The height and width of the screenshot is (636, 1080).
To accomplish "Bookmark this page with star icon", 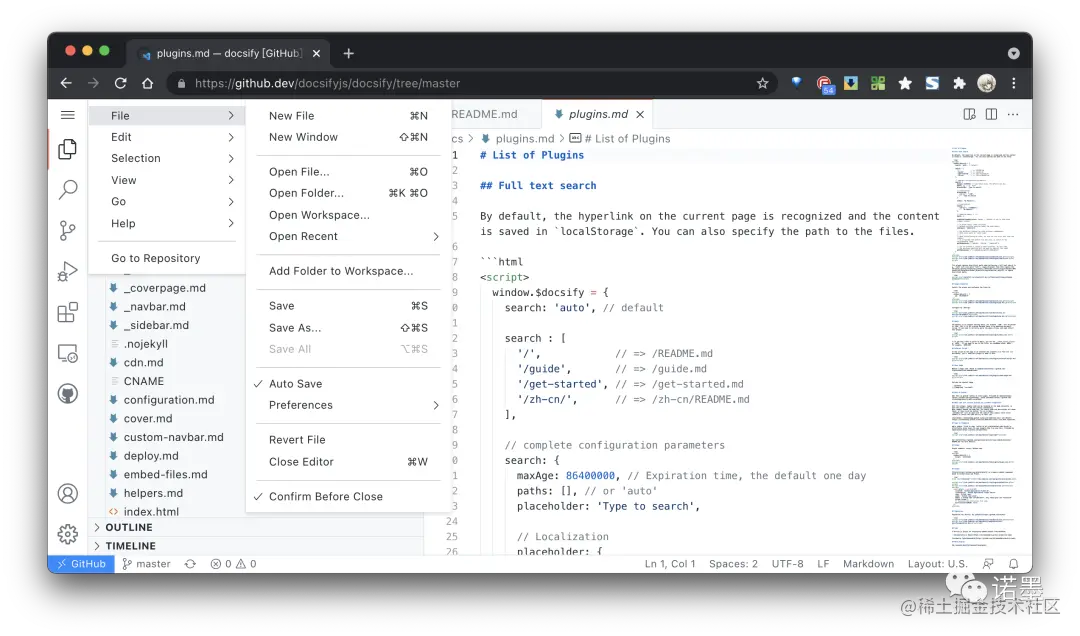I will [x=762, y=83].
